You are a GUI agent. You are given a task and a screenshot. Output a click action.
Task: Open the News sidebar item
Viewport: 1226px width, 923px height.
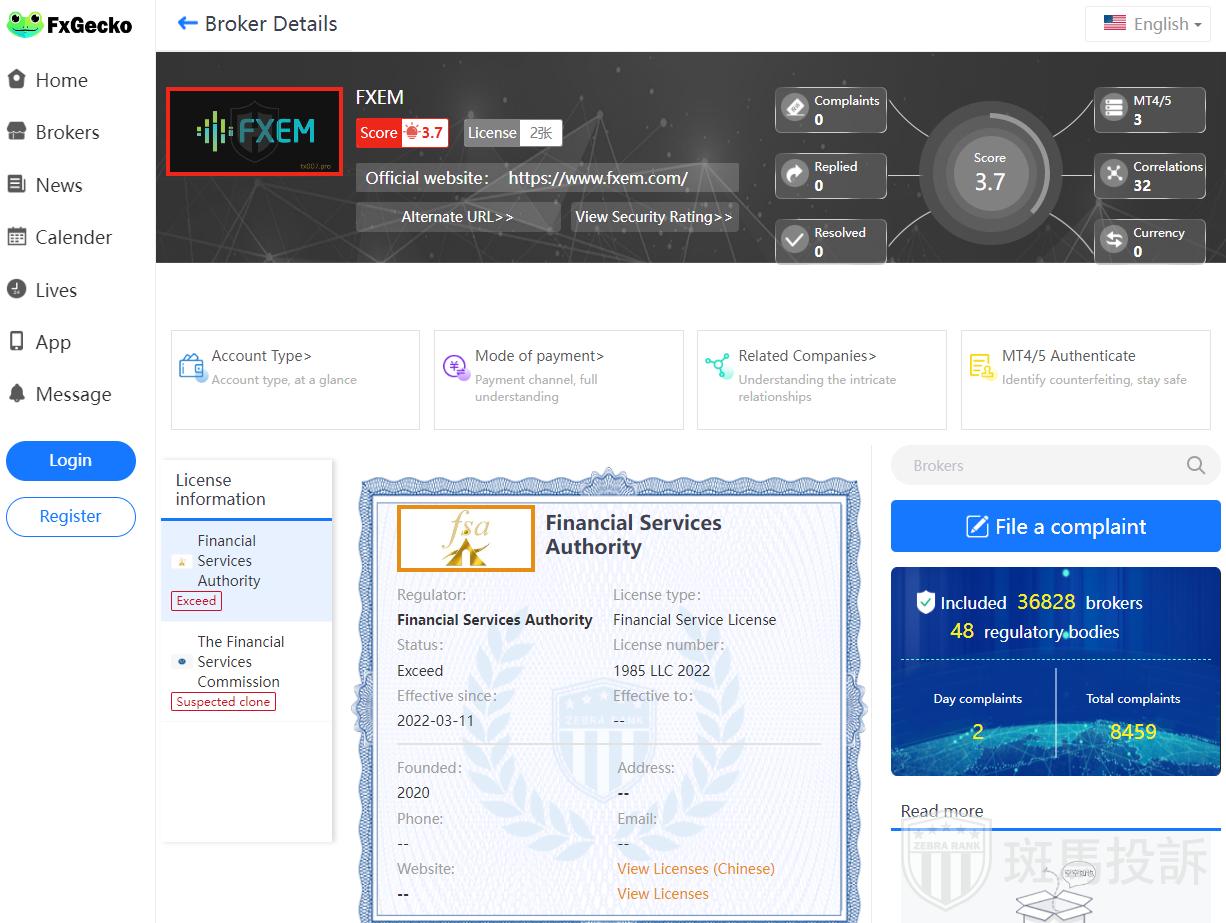pyautogui.click(x=58, y=185)
